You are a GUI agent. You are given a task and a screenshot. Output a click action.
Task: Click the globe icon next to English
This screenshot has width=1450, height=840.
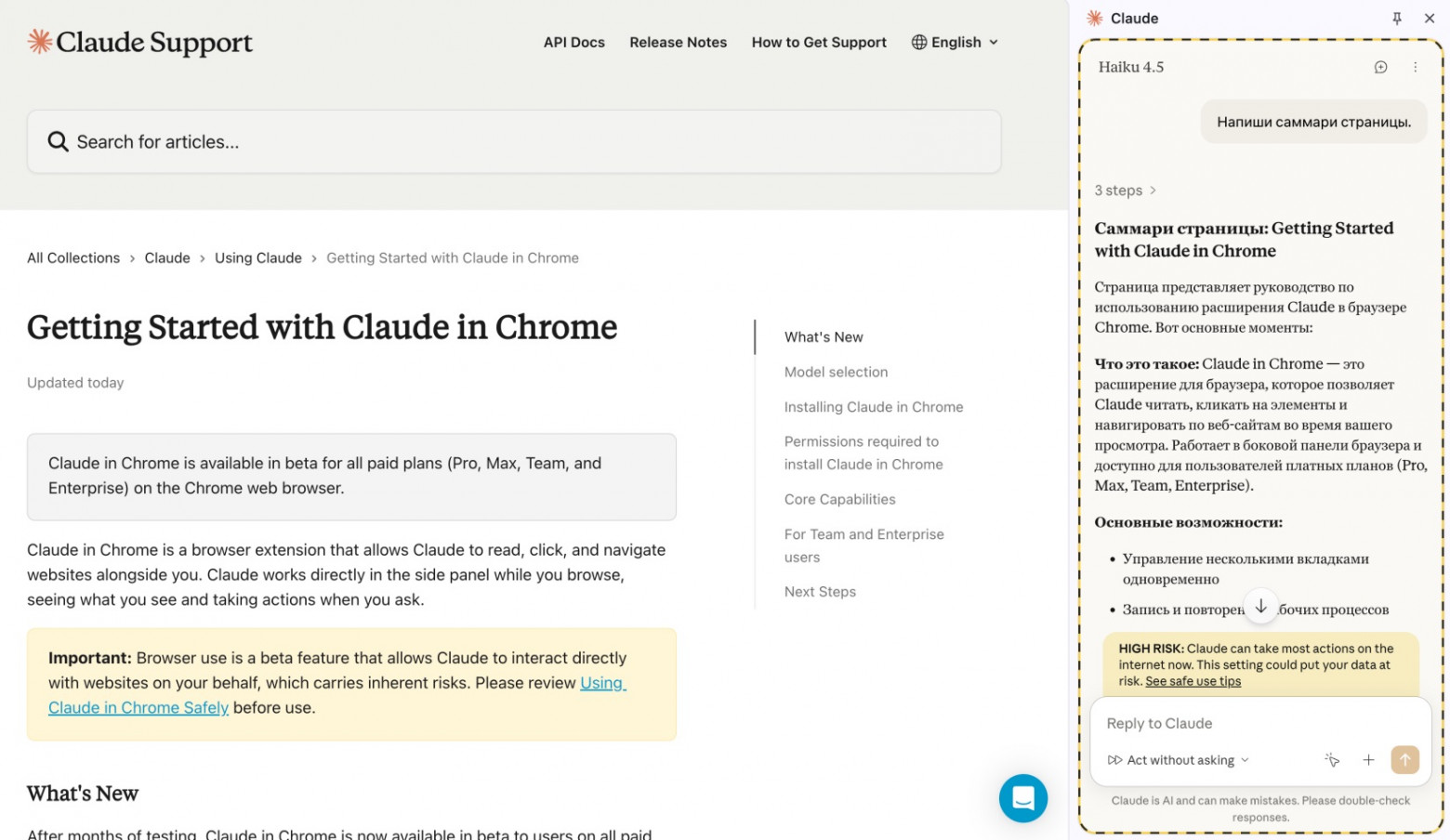(917, 42)
